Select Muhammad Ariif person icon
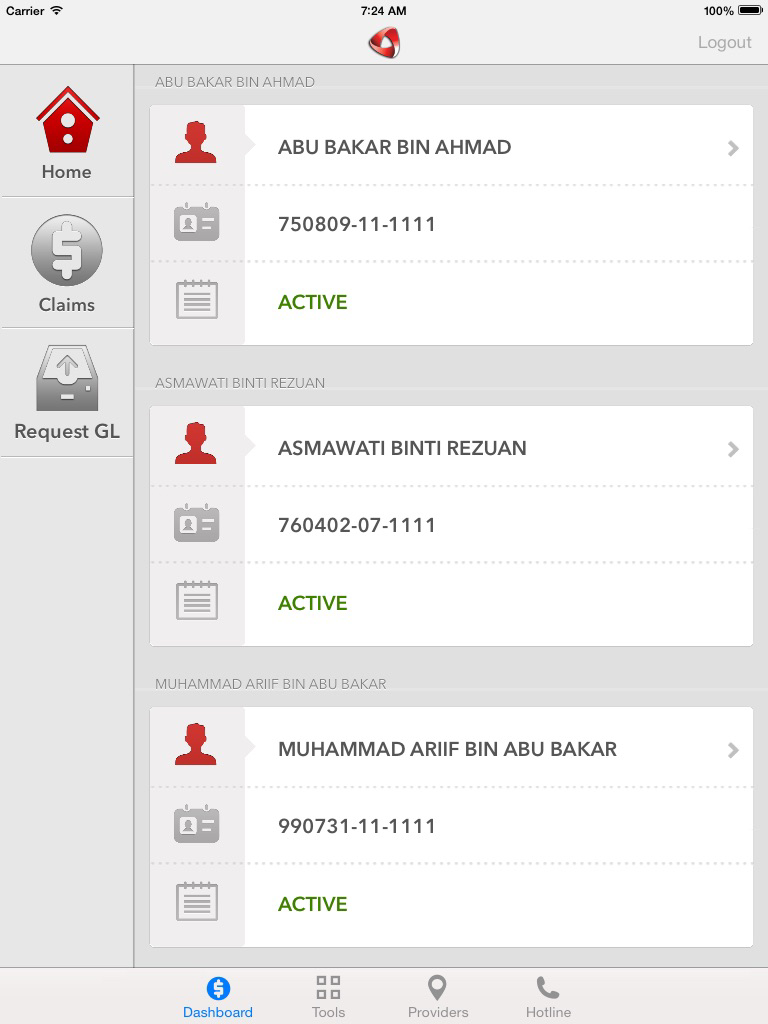The image size is (768, 1024). 195,744
